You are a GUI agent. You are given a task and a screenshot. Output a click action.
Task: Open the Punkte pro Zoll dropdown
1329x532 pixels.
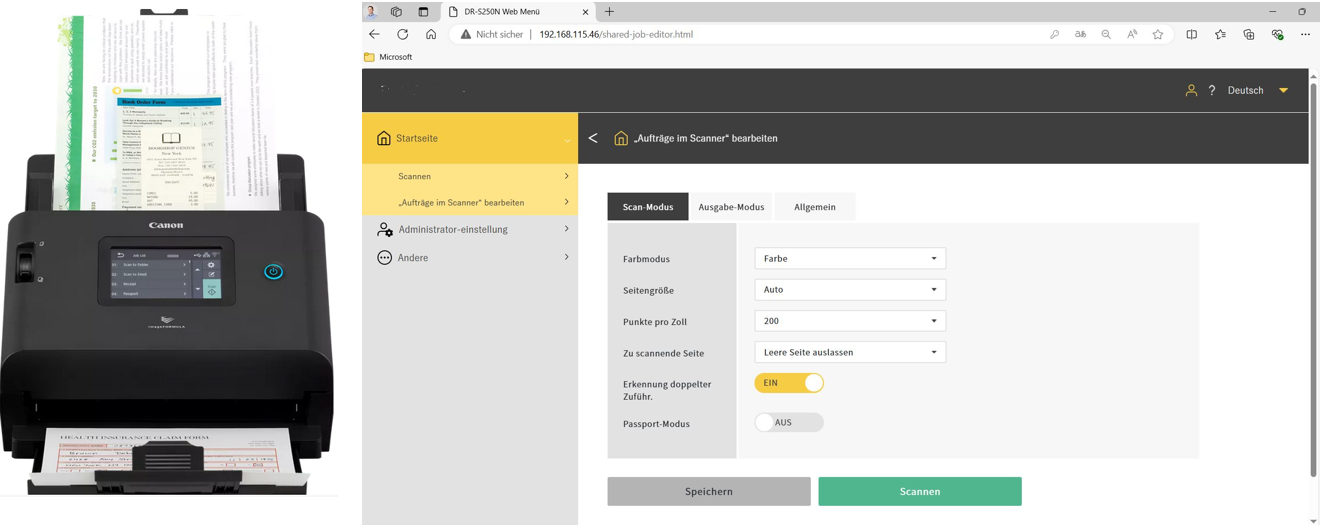click(x=849, y=321)
